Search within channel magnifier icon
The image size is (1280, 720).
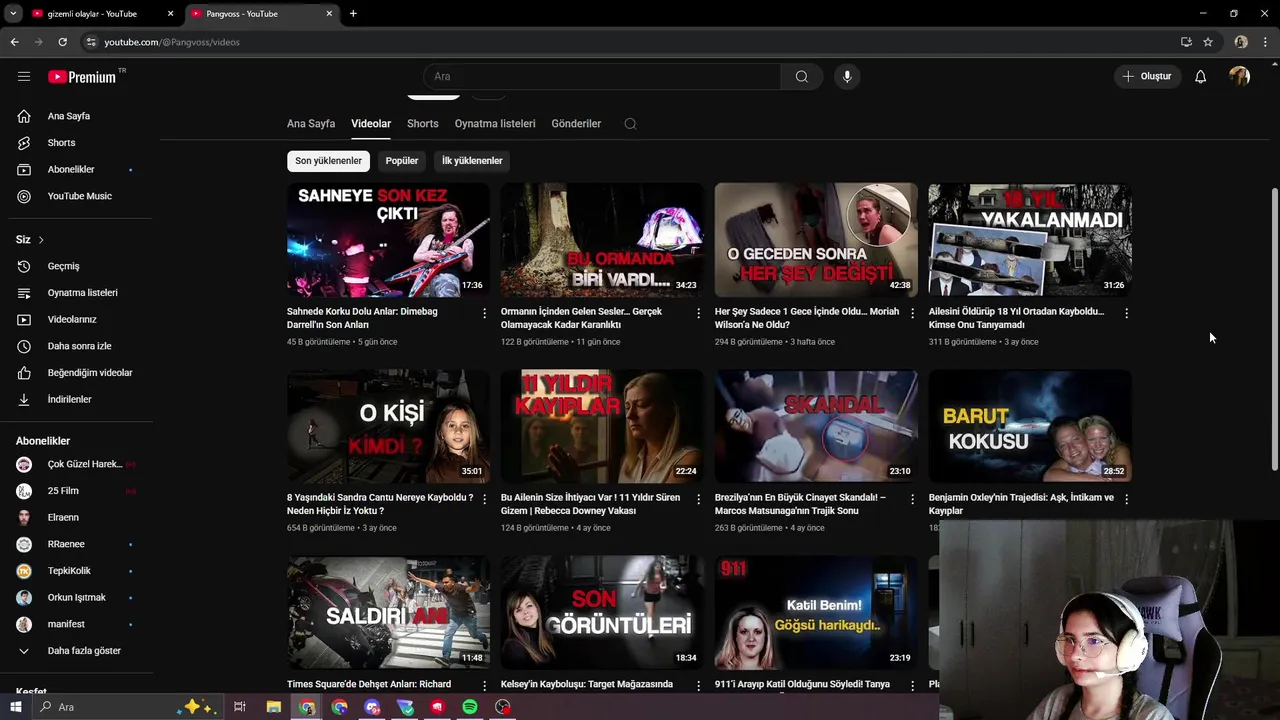click(630, 124)
